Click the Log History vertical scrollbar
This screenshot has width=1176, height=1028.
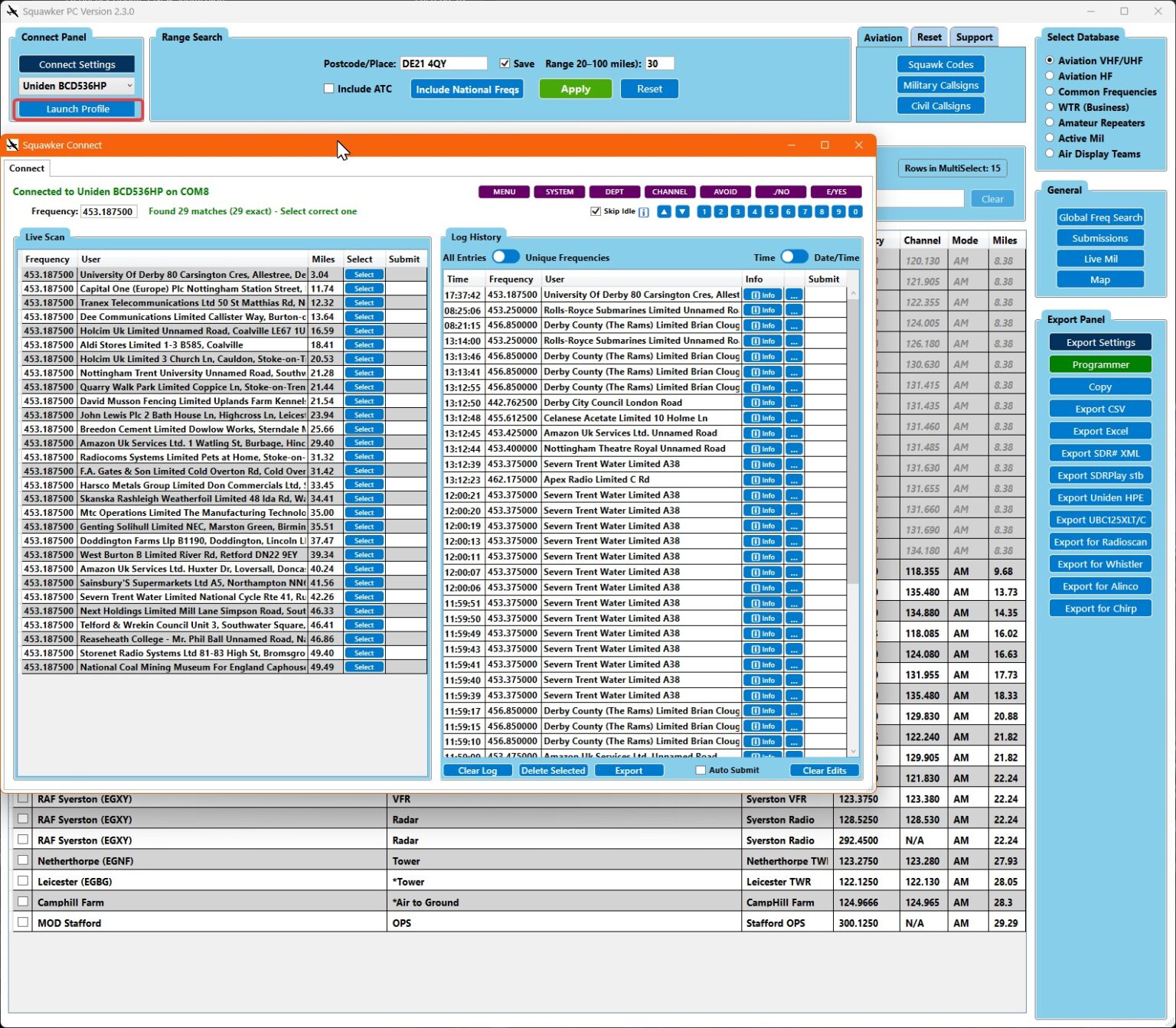pos(853,521)
